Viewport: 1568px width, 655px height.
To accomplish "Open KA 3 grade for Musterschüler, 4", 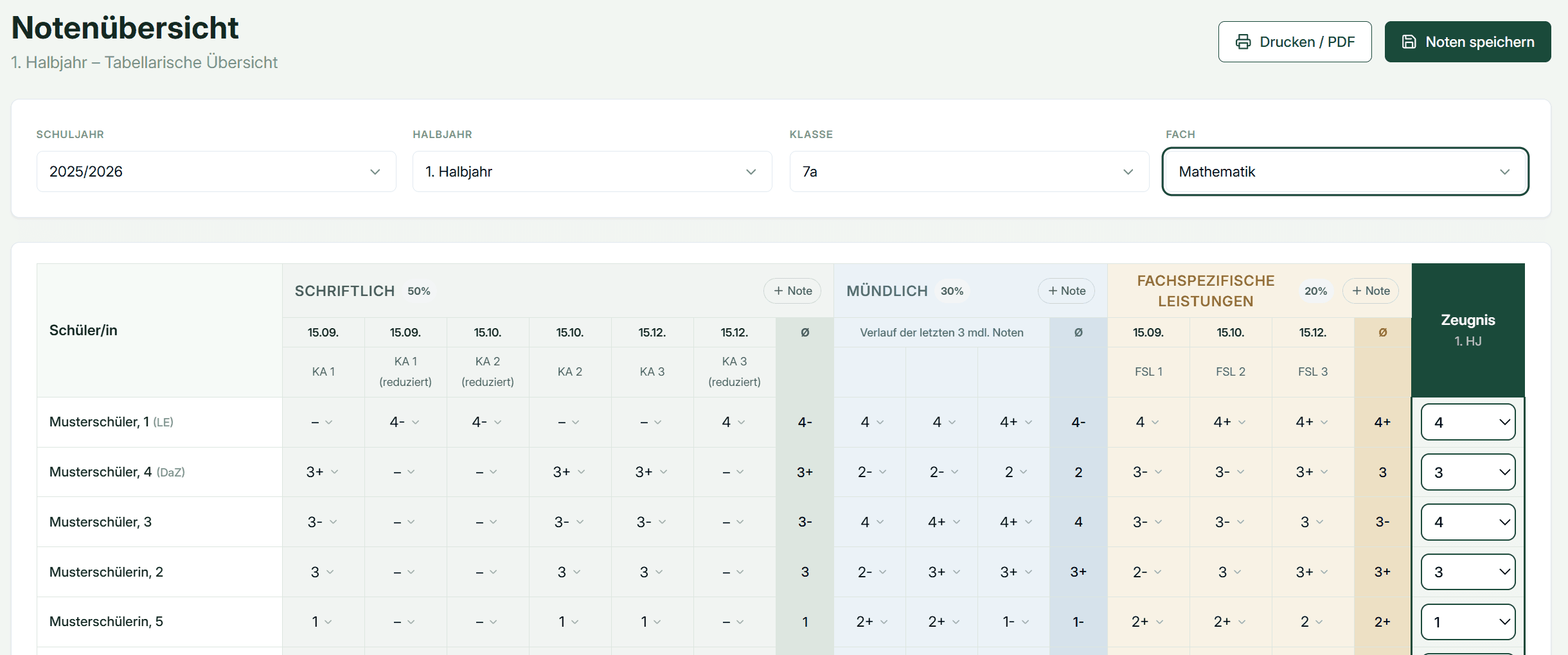I will (x=652, y=472).
